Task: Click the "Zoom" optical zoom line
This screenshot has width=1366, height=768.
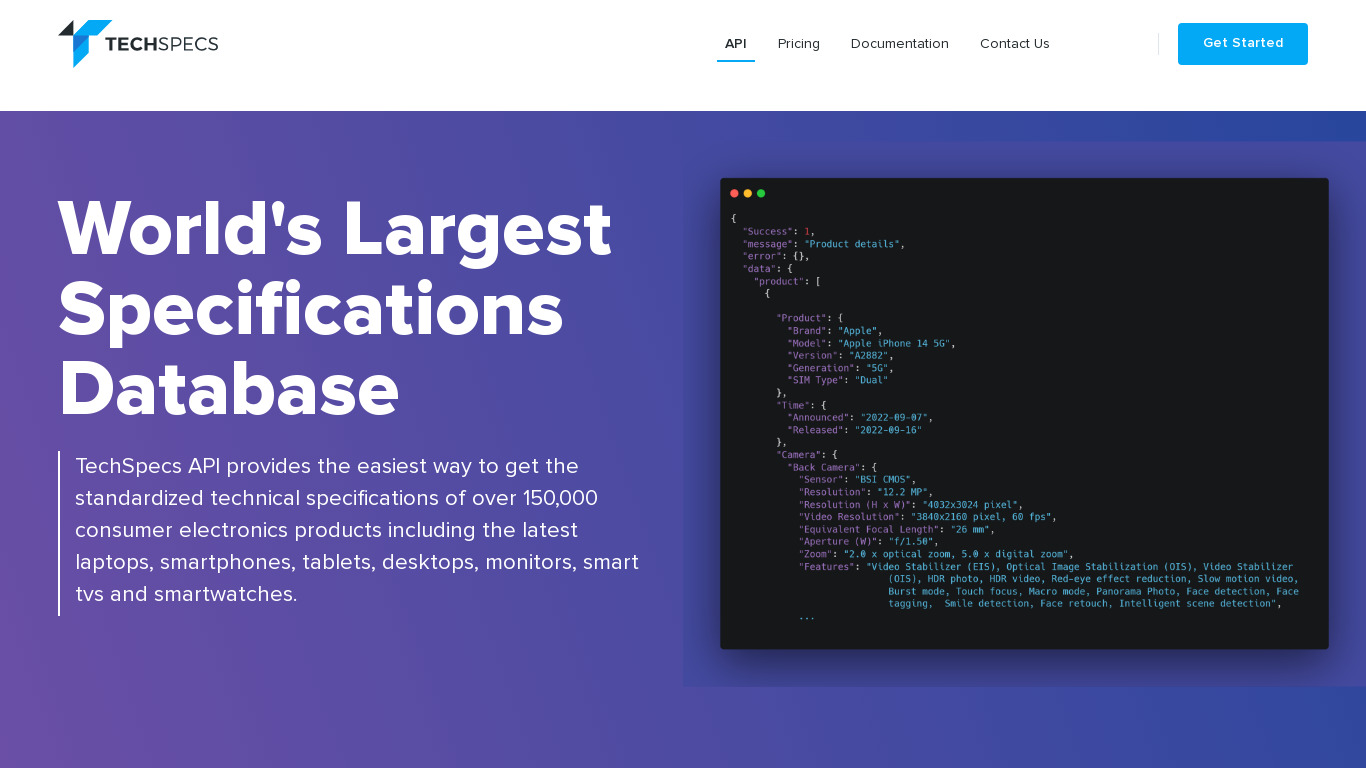Action: (936, 554)
